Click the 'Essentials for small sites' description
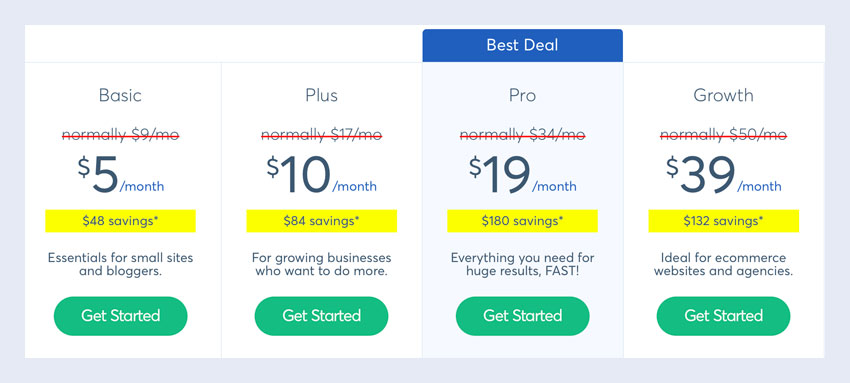 click(x=120, y=264)
